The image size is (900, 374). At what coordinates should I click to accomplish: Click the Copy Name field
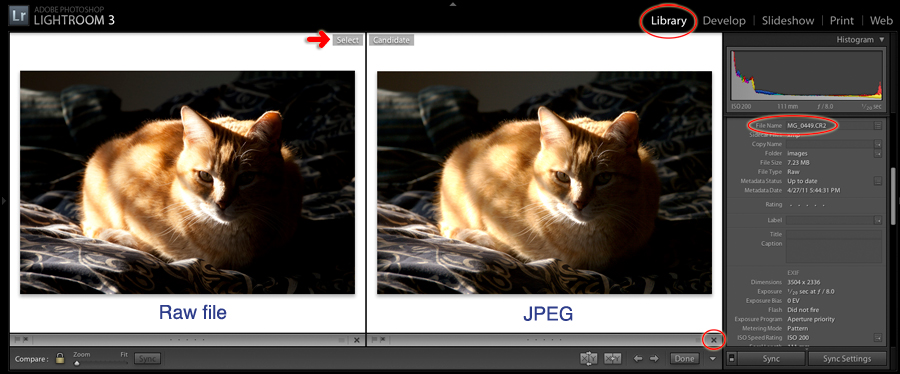829,144
